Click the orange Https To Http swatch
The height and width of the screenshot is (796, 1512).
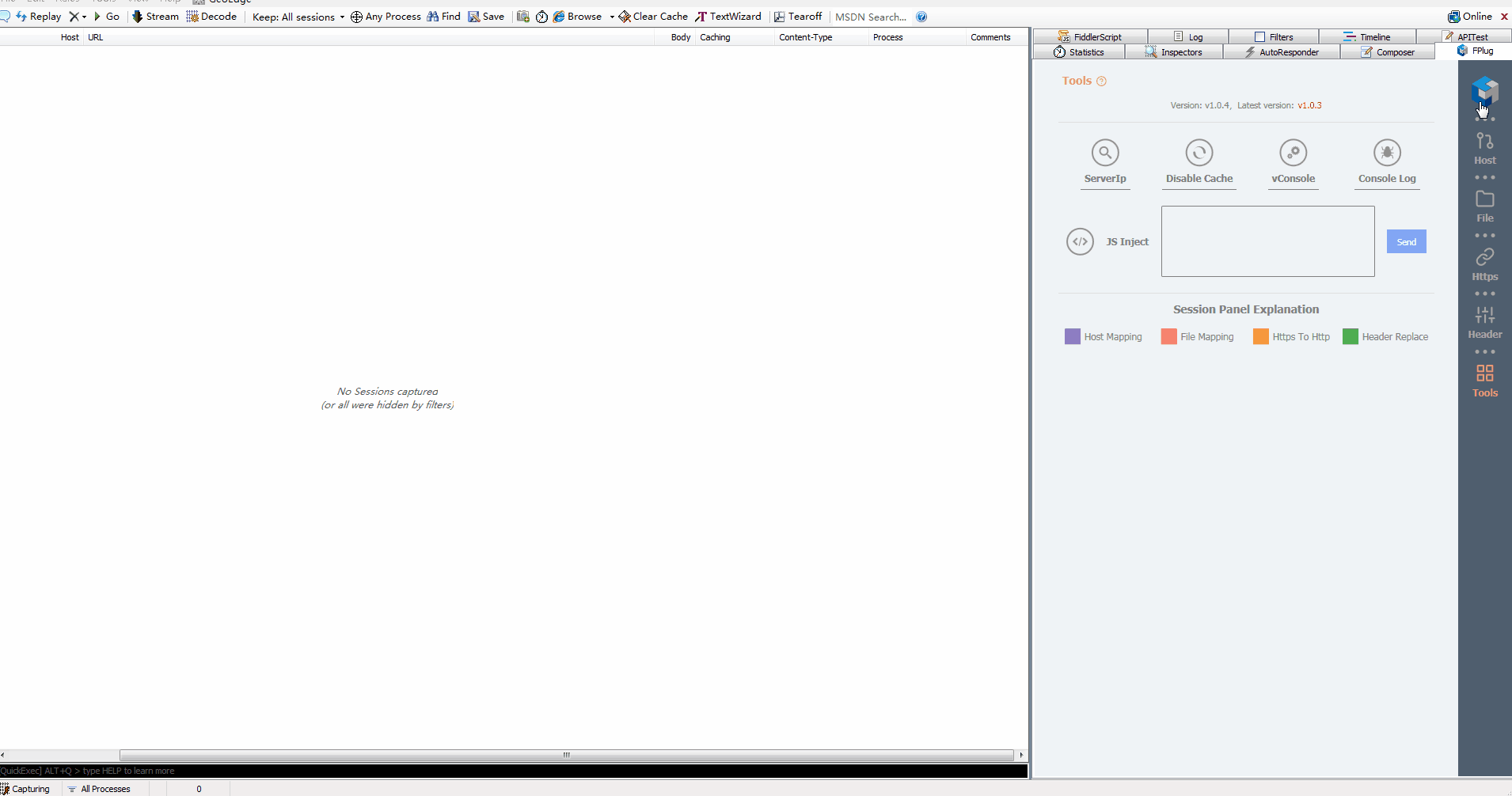click(x=1261, y=336)
